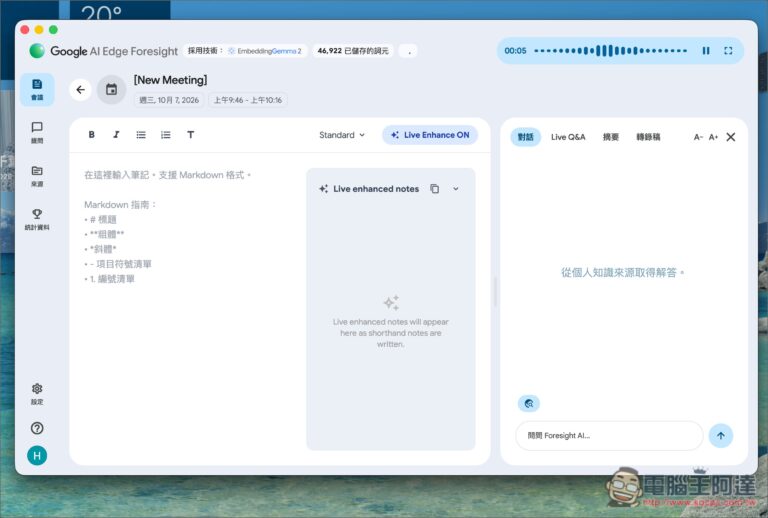768x518 pixels.
Task: Click the knowledge source search icon above the input
Action: (x=529, y=403)
